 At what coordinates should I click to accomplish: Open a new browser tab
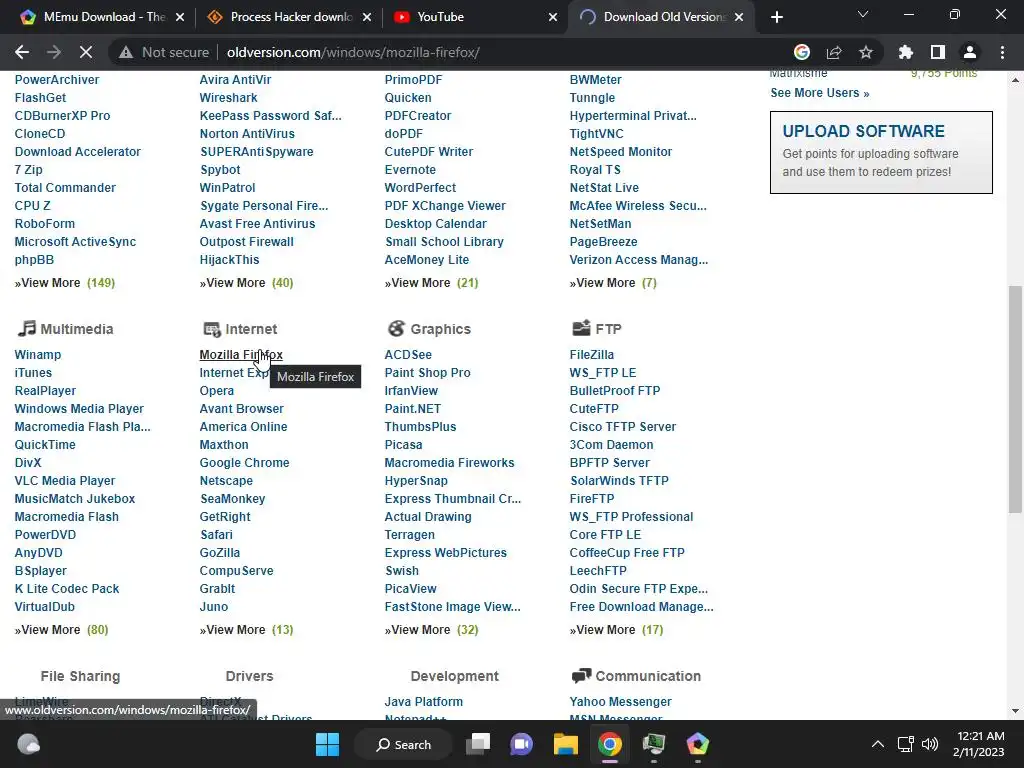point(776,17)
